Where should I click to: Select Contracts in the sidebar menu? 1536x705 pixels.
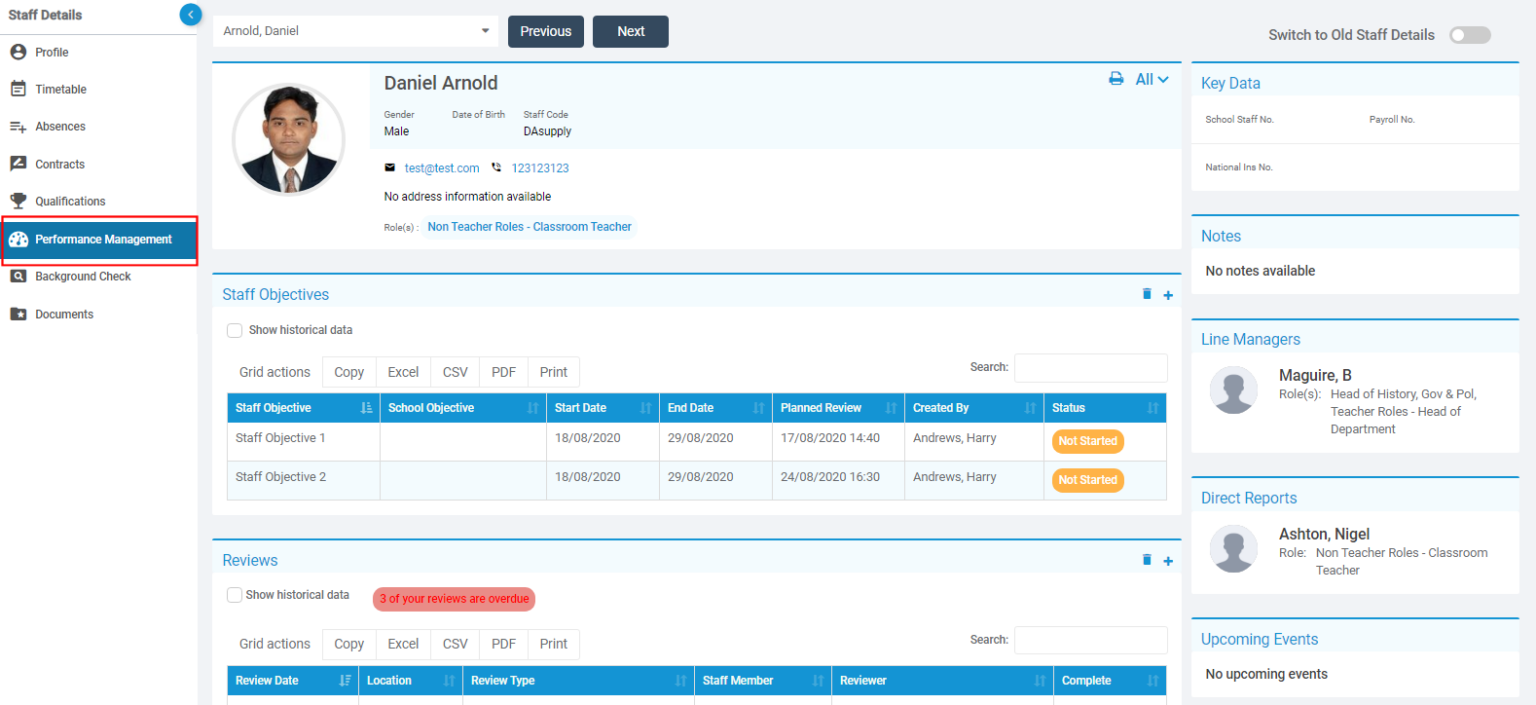click(20, 163)
